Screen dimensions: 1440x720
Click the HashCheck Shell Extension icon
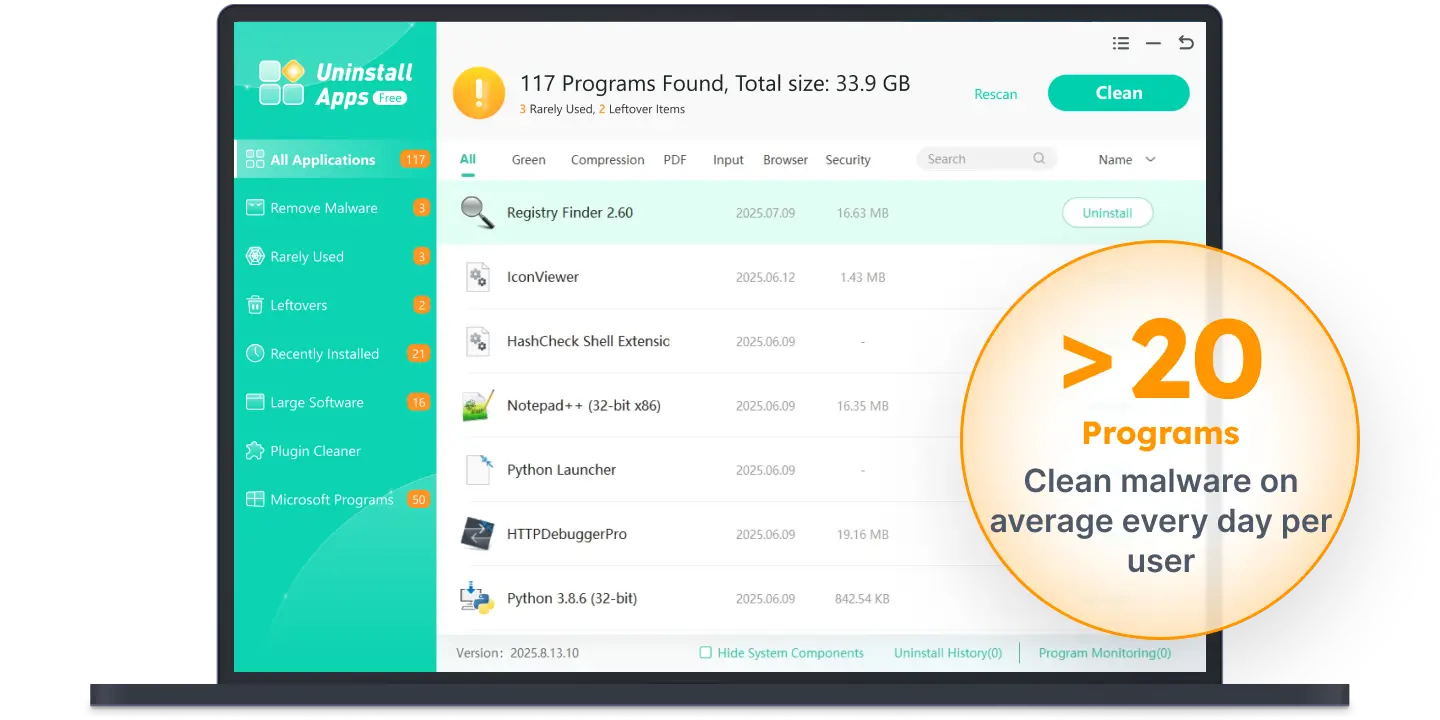[x=478, y=341]
